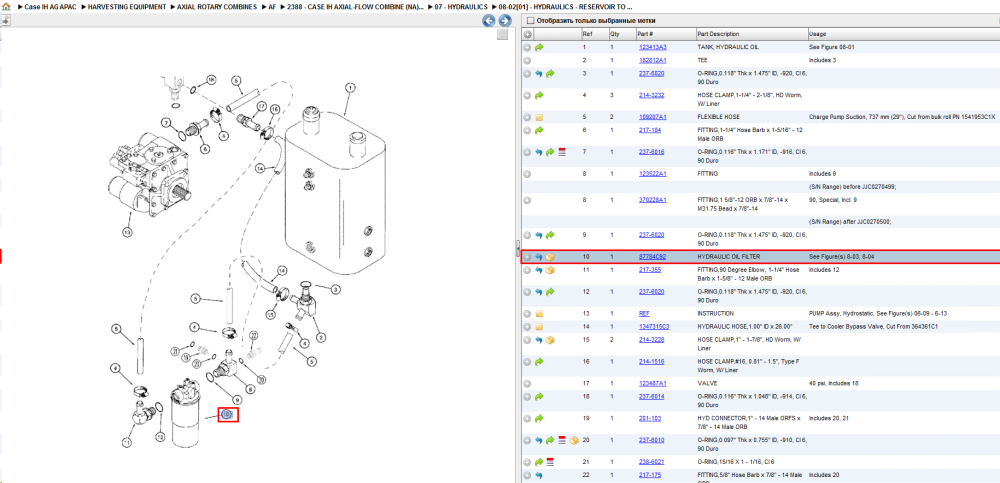The image size is (1000, 483).
Task: Open part number link 123413A3
Action: pos(652,47)
